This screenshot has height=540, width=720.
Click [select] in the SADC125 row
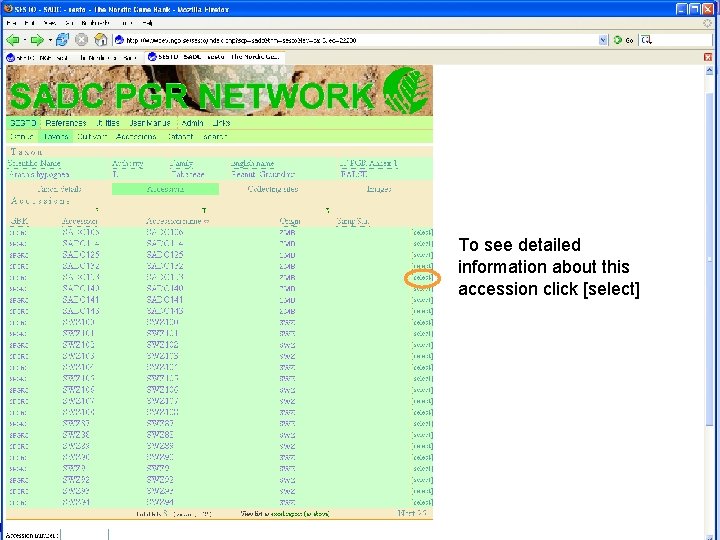pos(422,255)
